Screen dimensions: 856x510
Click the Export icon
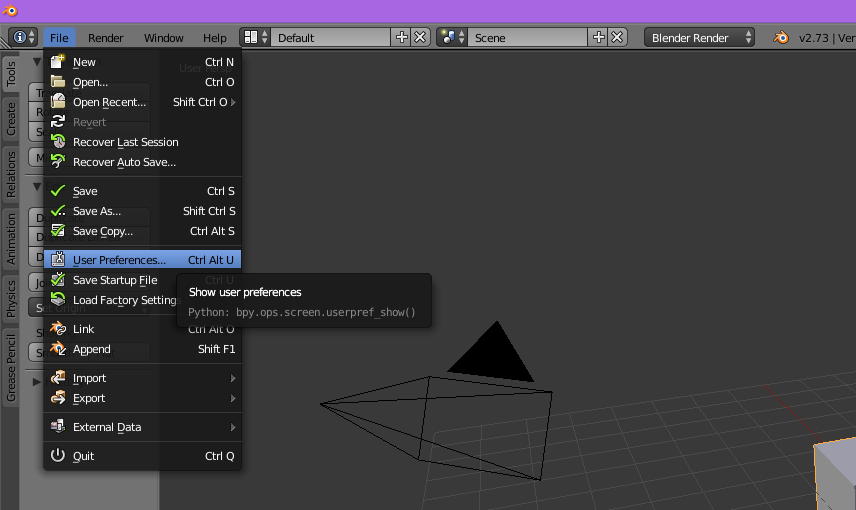click(58, 398)
